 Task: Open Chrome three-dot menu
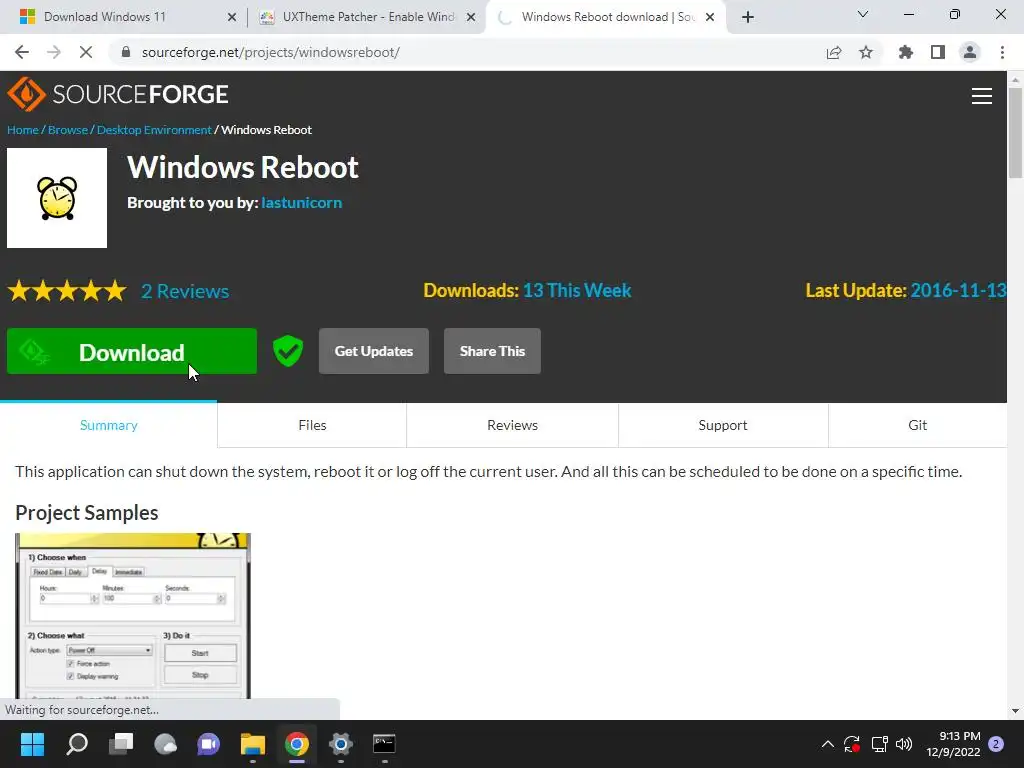click(x=1002, y=52)
